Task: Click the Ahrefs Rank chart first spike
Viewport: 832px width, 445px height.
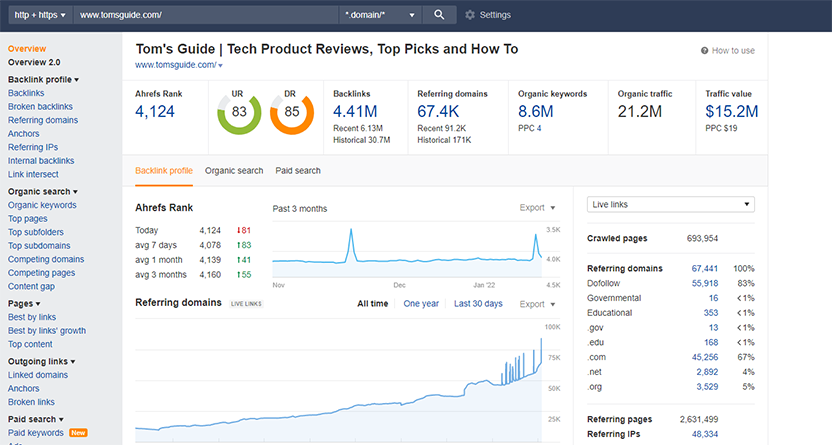Action: click(x=351, y=244)
